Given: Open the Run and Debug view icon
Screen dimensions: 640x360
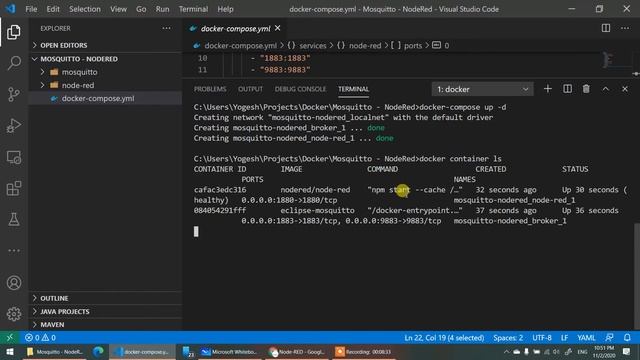Looking at the screenshot, I should point(14,126).
